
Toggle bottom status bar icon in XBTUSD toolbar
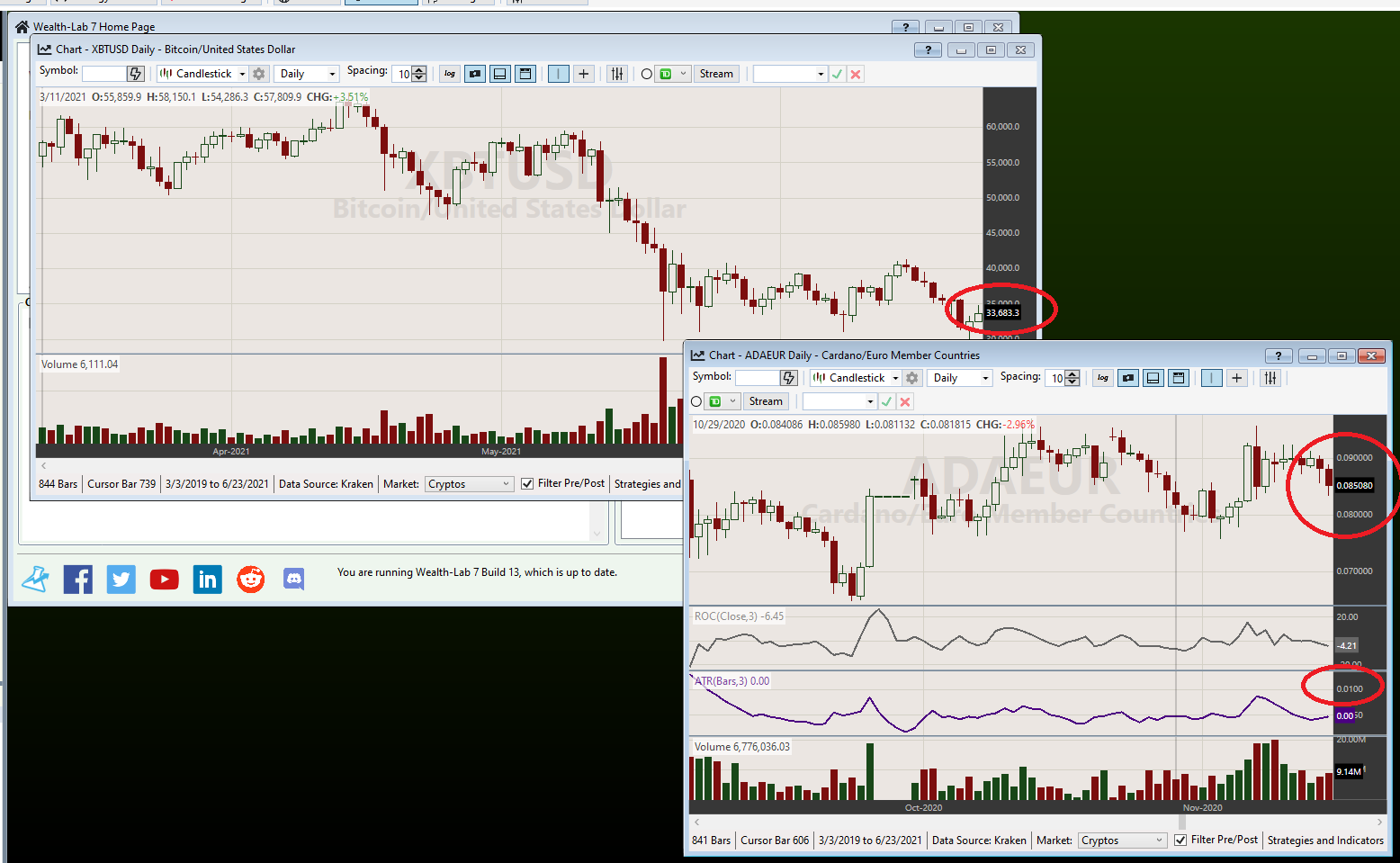(500, 74)
